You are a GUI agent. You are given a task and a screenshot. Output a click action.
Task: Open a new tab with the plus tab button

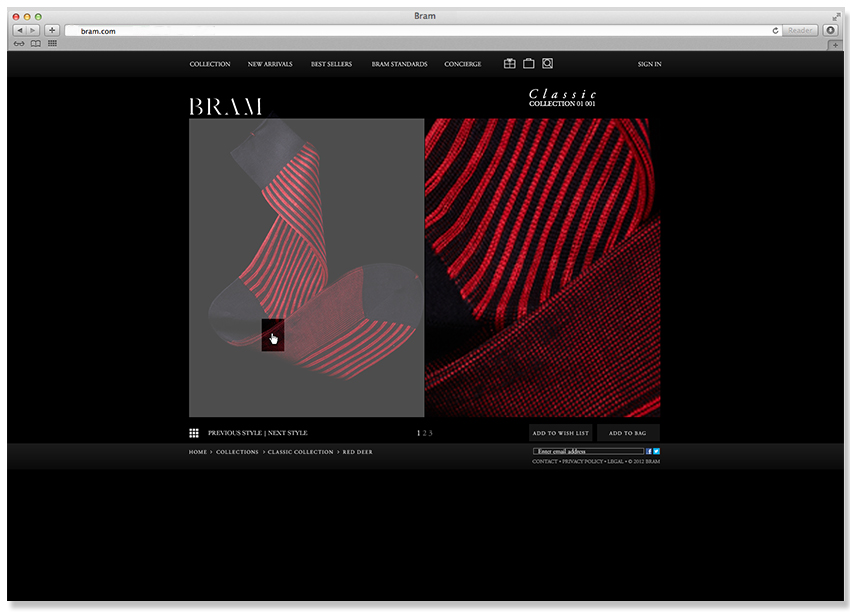click(x=835, y=45)
